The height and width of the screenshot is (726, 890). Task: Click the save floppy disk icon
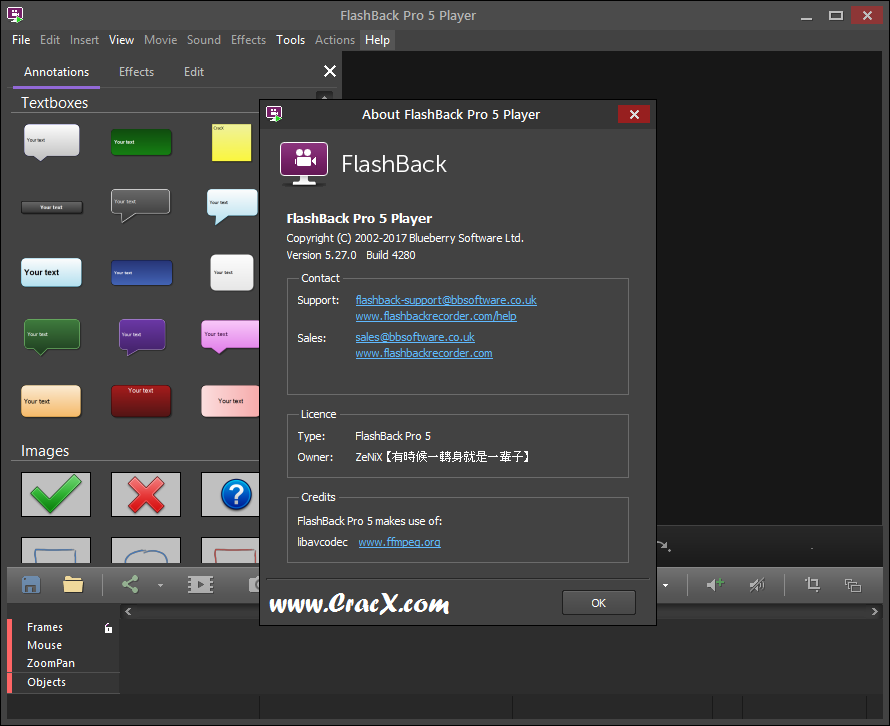(31, 585)
